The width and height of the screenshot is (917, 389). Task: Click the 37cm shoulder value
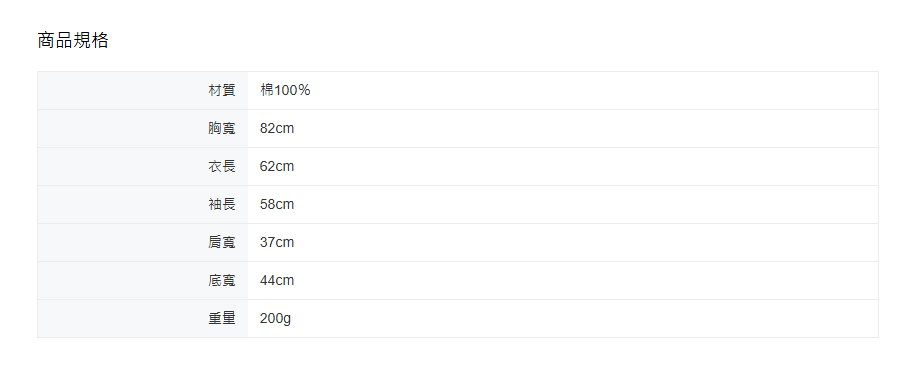(277, 243)
